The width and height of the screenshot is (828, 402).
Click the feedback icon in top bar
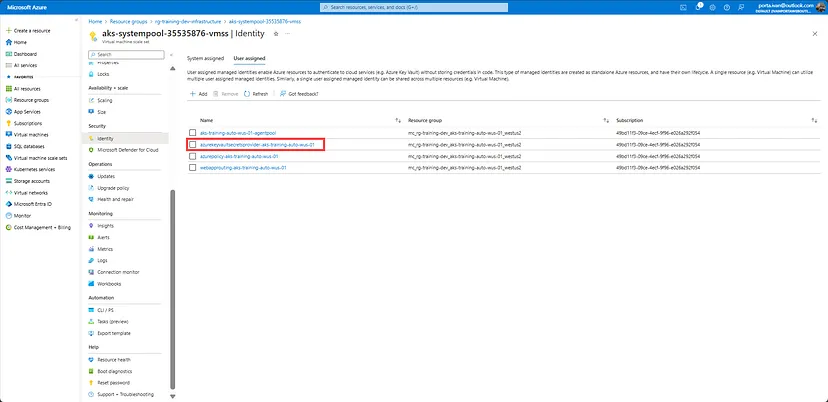(742, 7)
